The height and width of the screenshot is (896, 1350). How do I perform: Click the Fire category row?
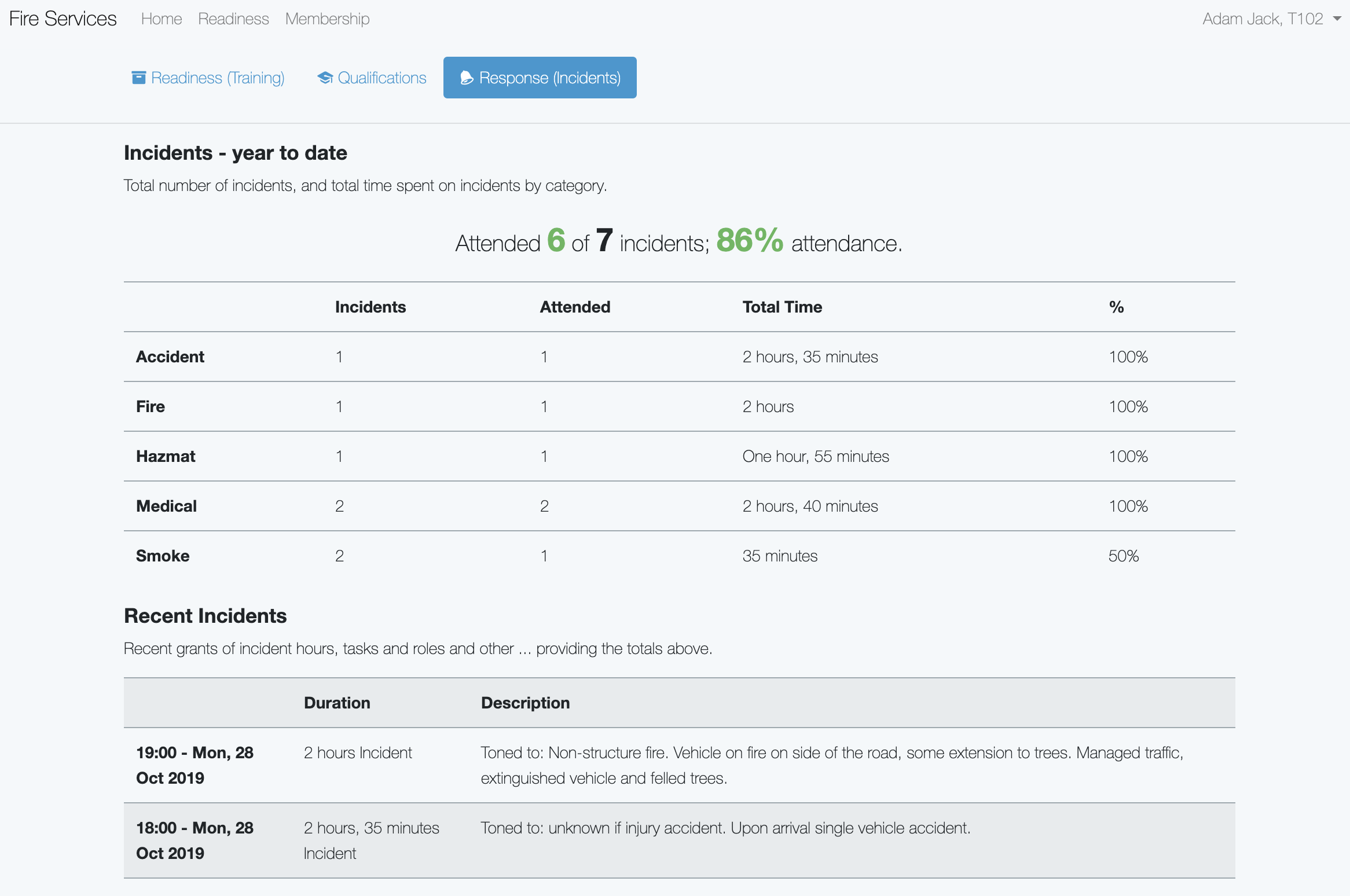[x=150, y=406]
